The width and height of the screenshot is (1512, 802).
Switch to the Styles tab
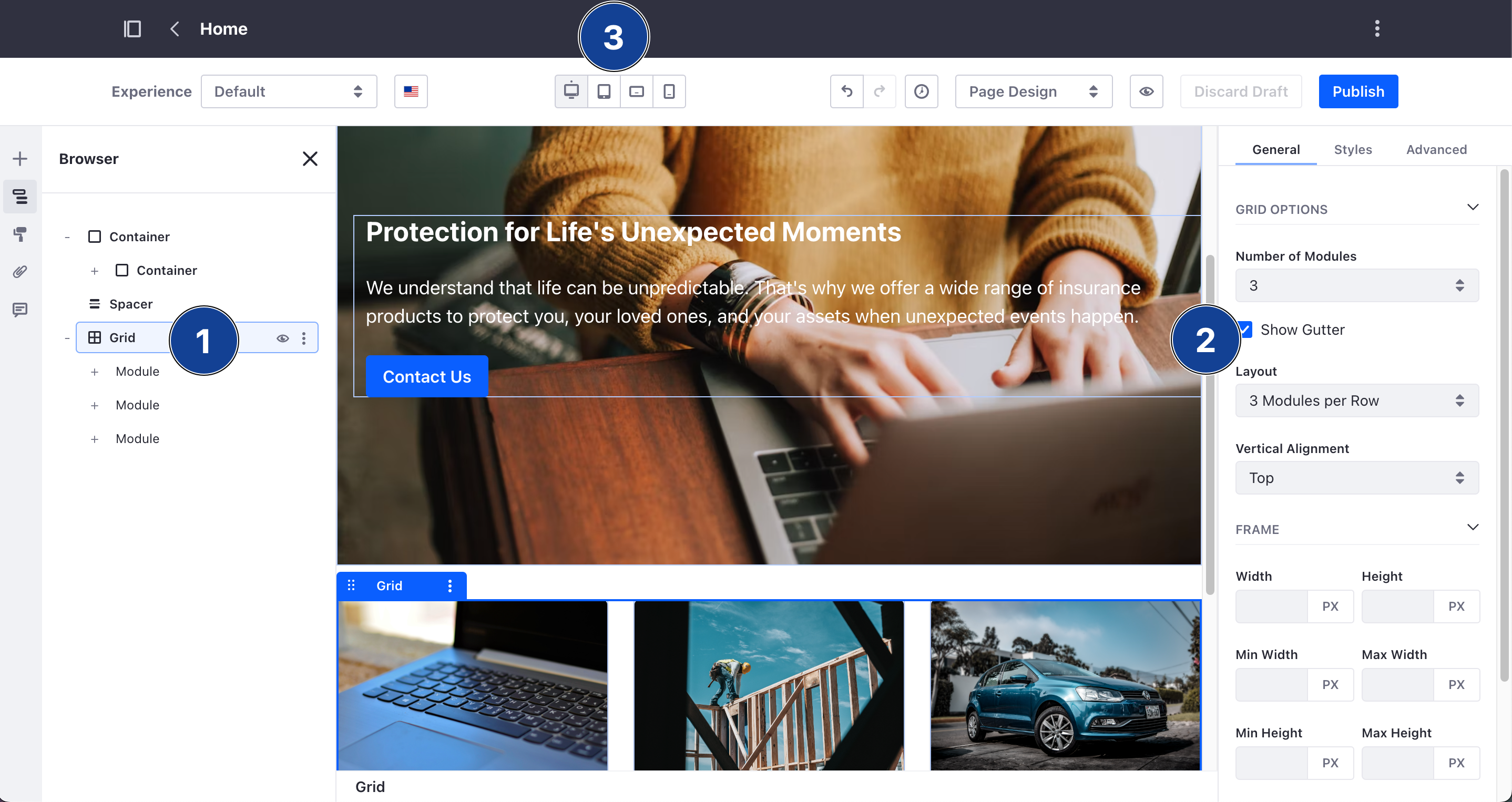(x=1352, y=149)
